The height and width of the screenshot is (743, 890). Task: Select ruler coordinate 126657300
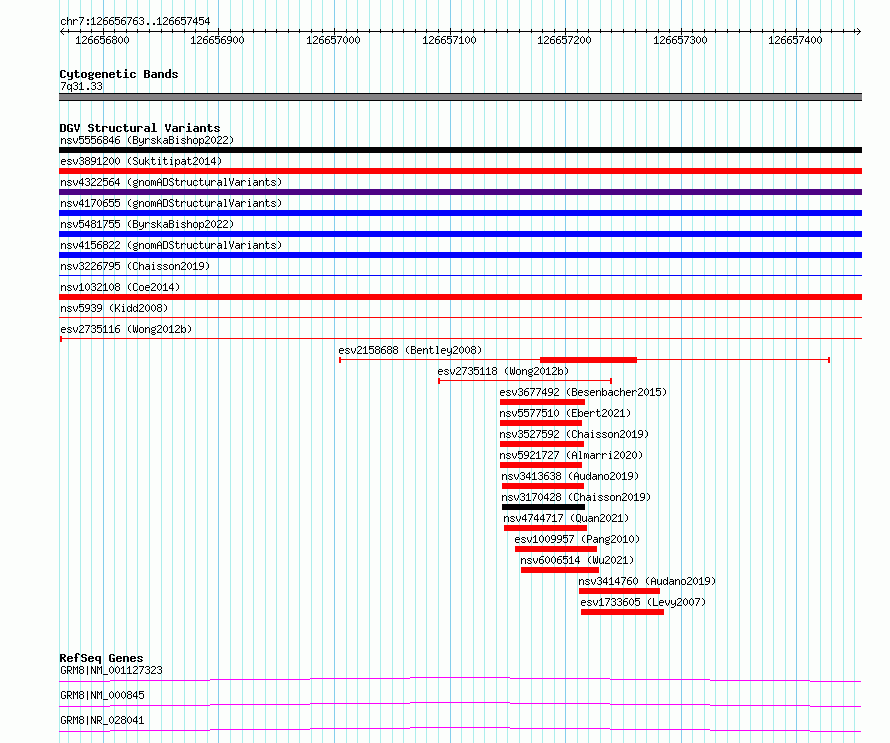680,40
